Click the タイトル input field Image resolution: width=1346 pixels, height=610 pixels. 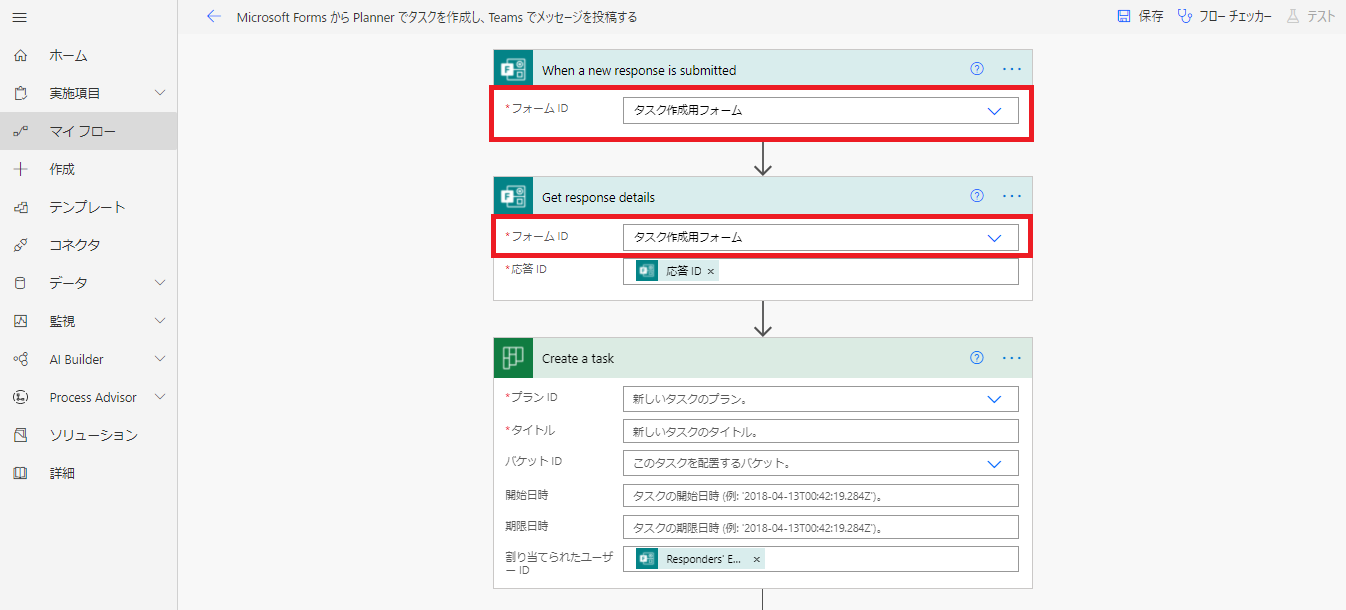(x=820, y=431)
